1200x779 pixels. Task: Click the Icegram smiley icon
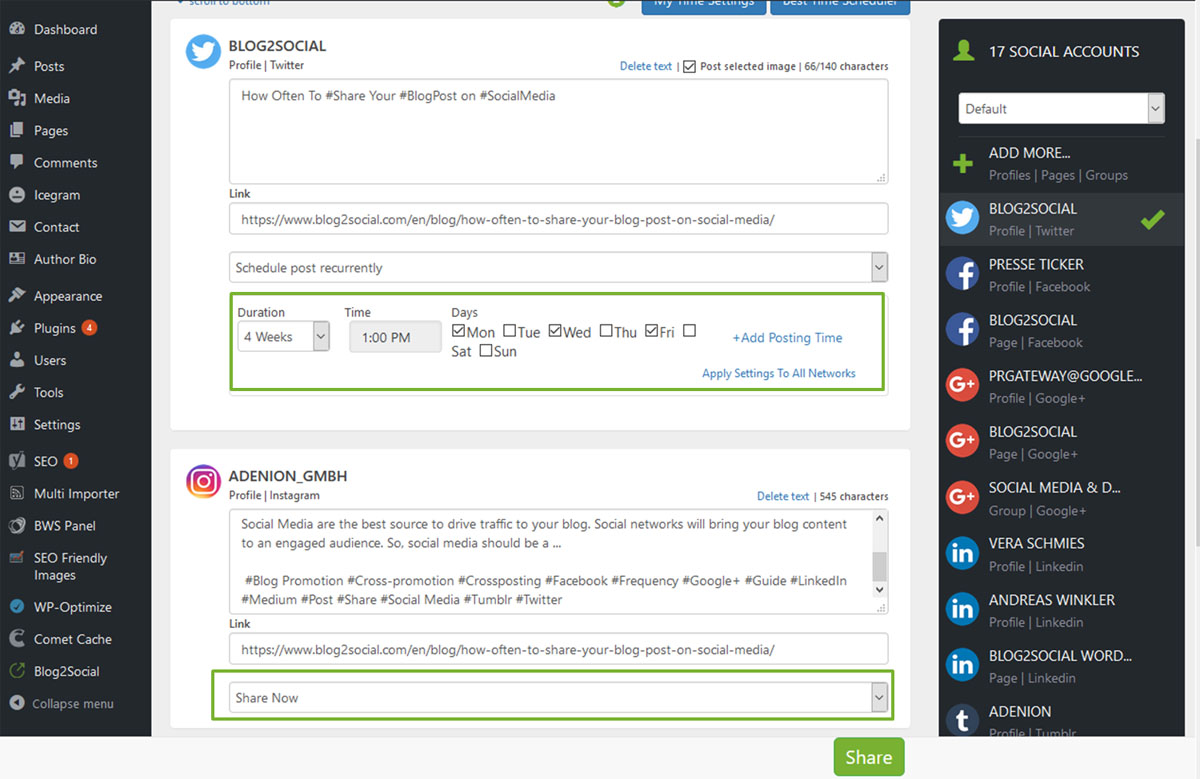[x=17, y=195]
